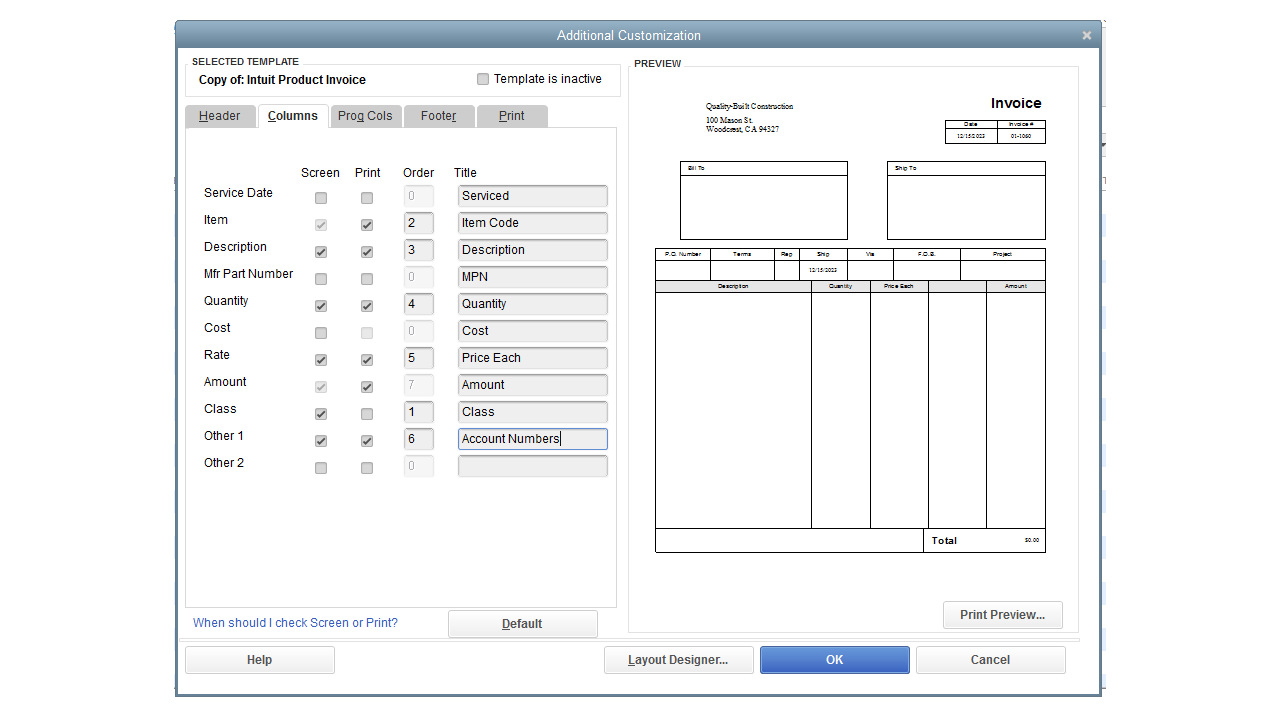The image size is (1280, 720).
Task: Confirm changes with the OK button
Action: (x=834, y=660)
